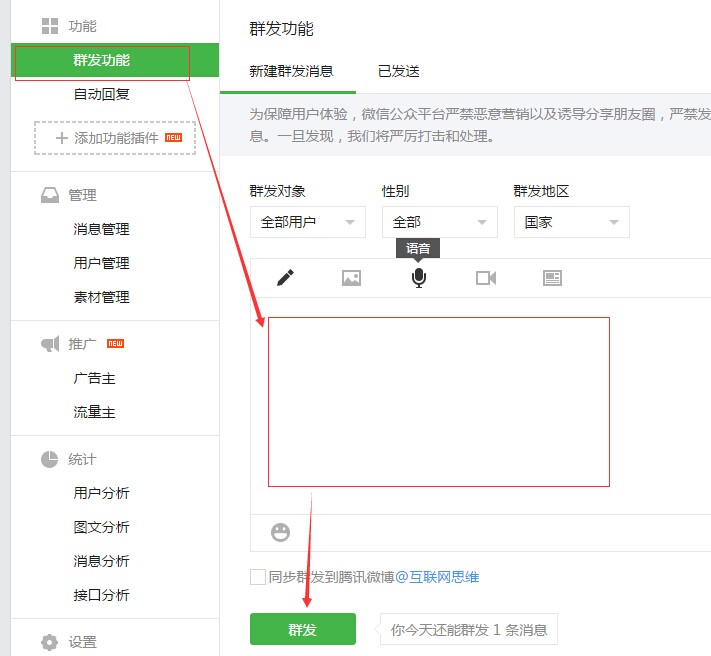711x656 pixels.
Task: Select the voice microphone icon
Action: point(419,278)
